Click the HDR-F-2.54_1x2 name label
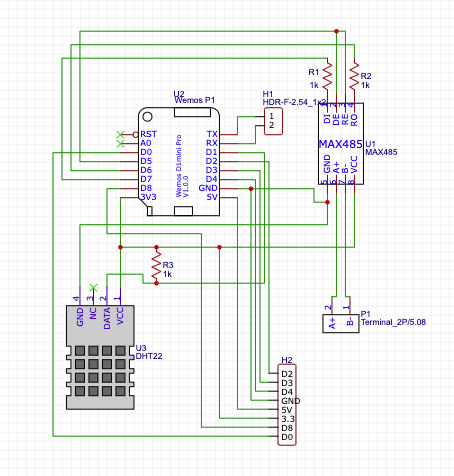Viewport: 454px width, 476px height. (294, 102)
